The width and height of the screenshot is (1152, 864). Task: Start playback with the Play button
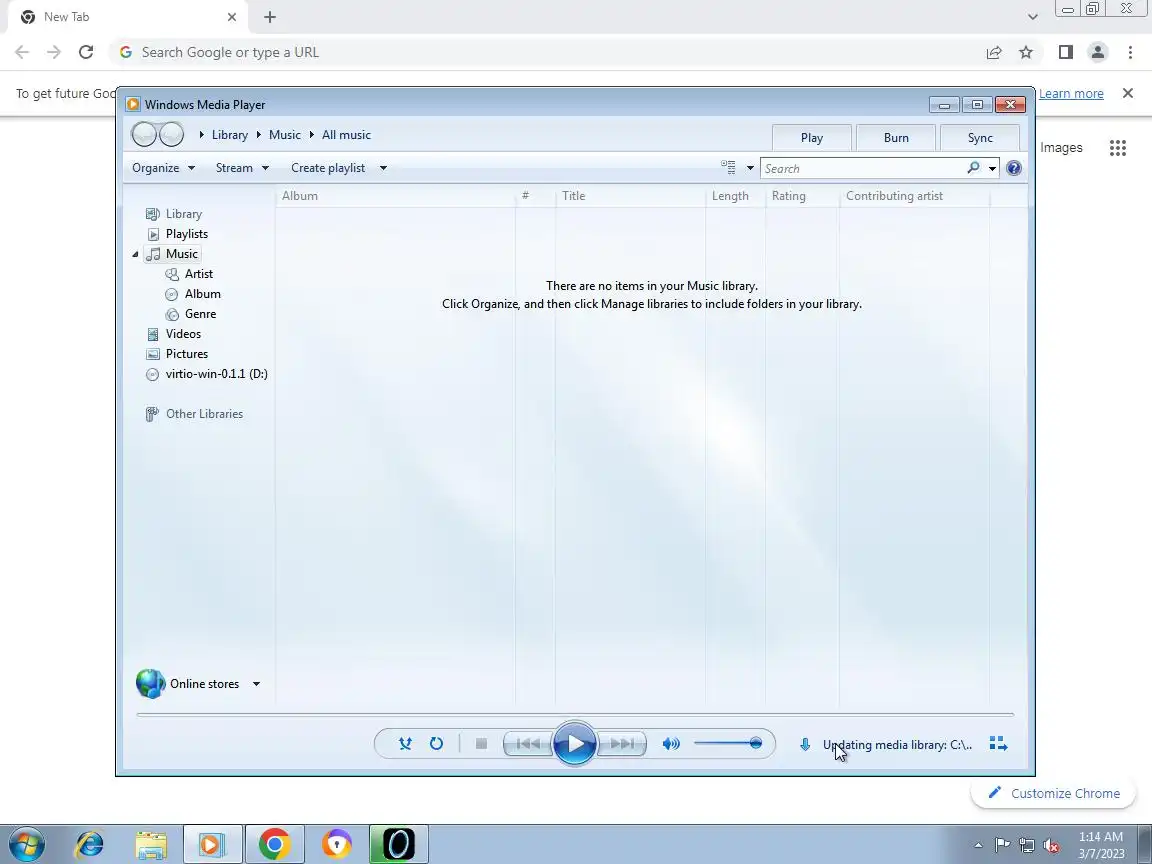(x=575, y=744)
